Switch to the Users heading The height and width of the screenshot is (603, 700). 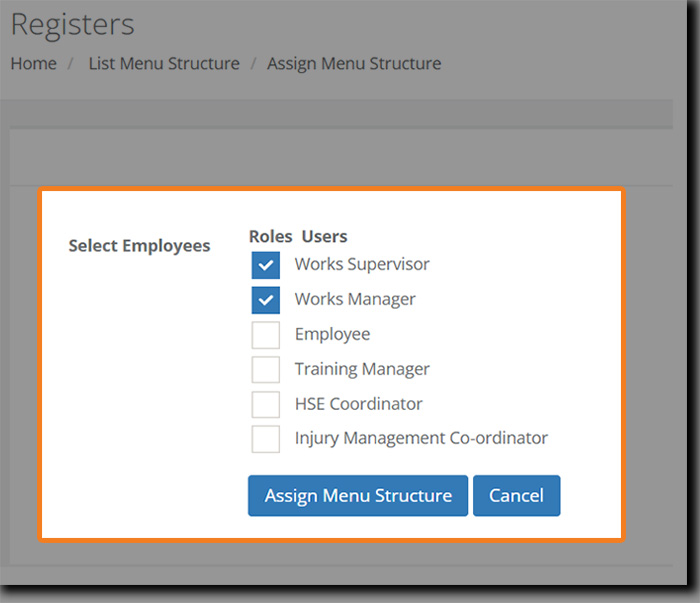(324, 237)
